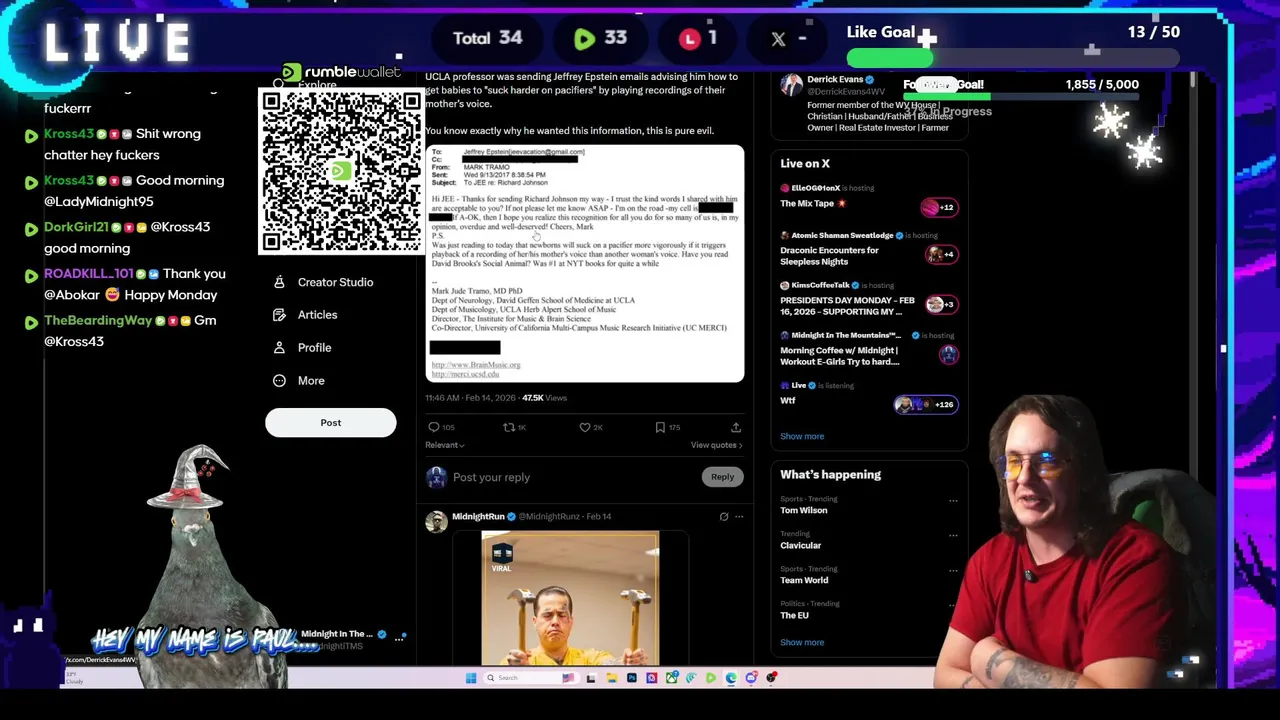Click the taskbar Search box

531,678
